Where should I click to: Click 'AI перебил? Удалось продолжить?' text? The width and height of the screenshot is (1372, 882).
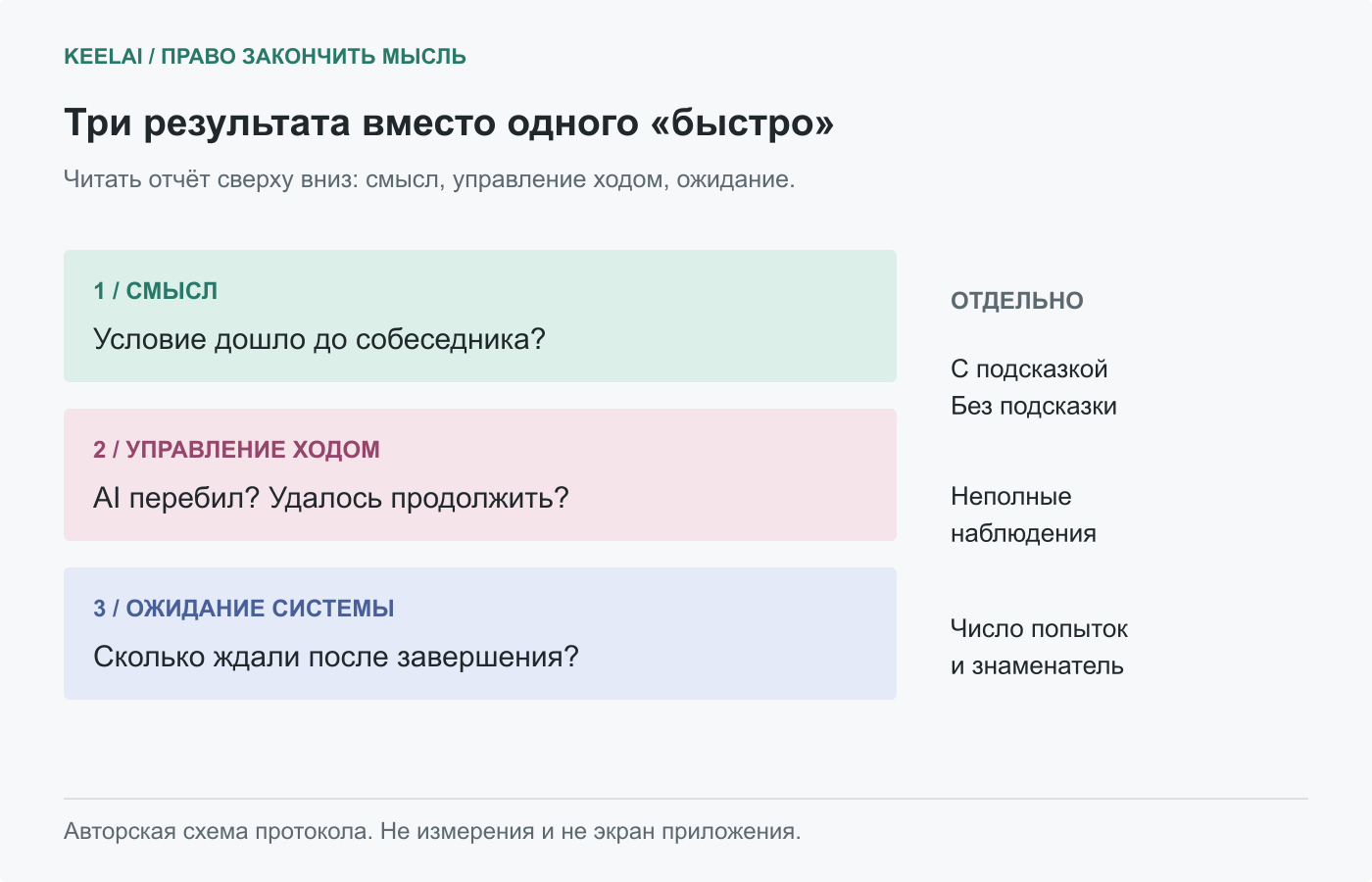coord(331,498)
